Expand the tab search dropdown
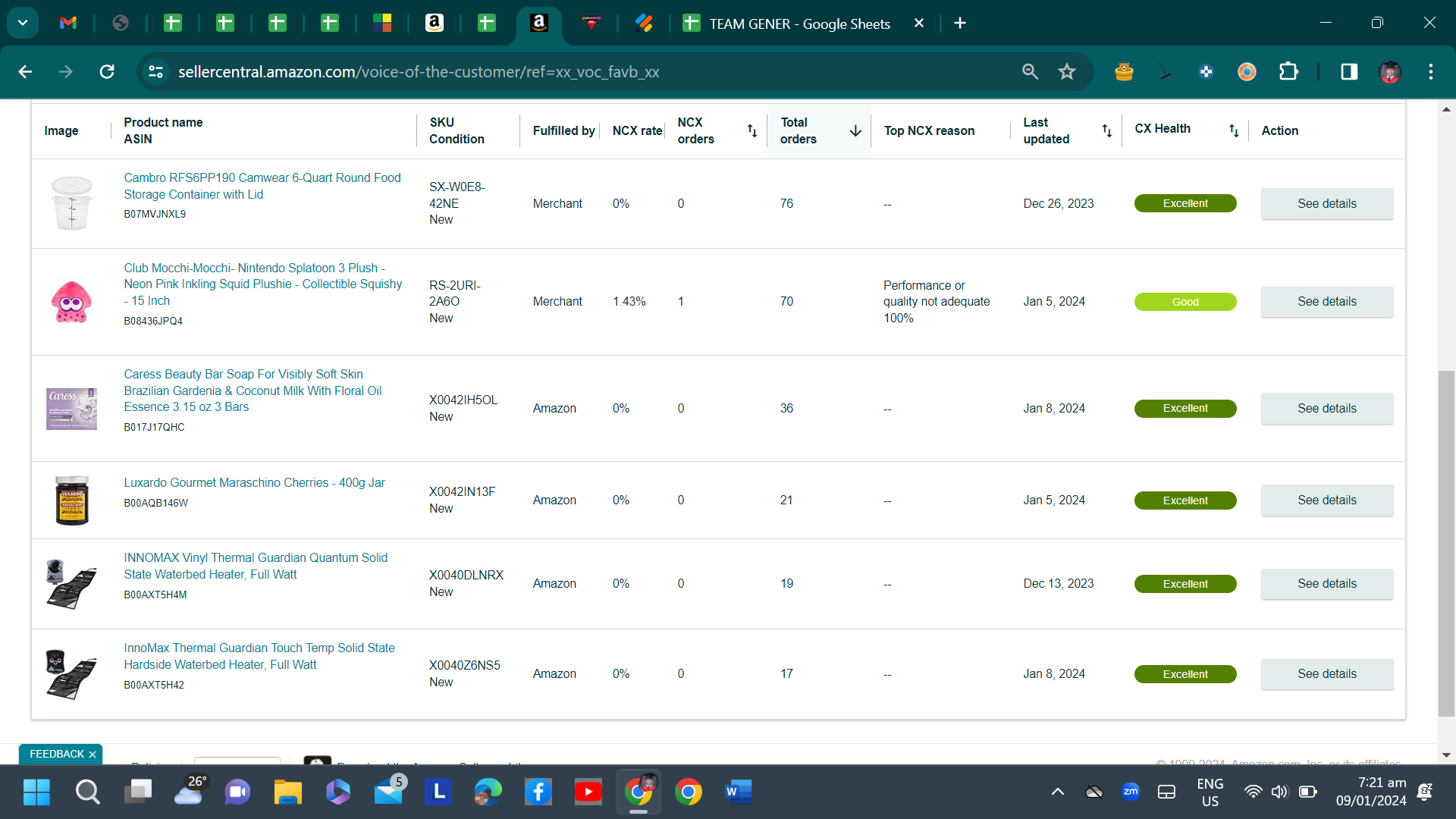 [23, 24]
